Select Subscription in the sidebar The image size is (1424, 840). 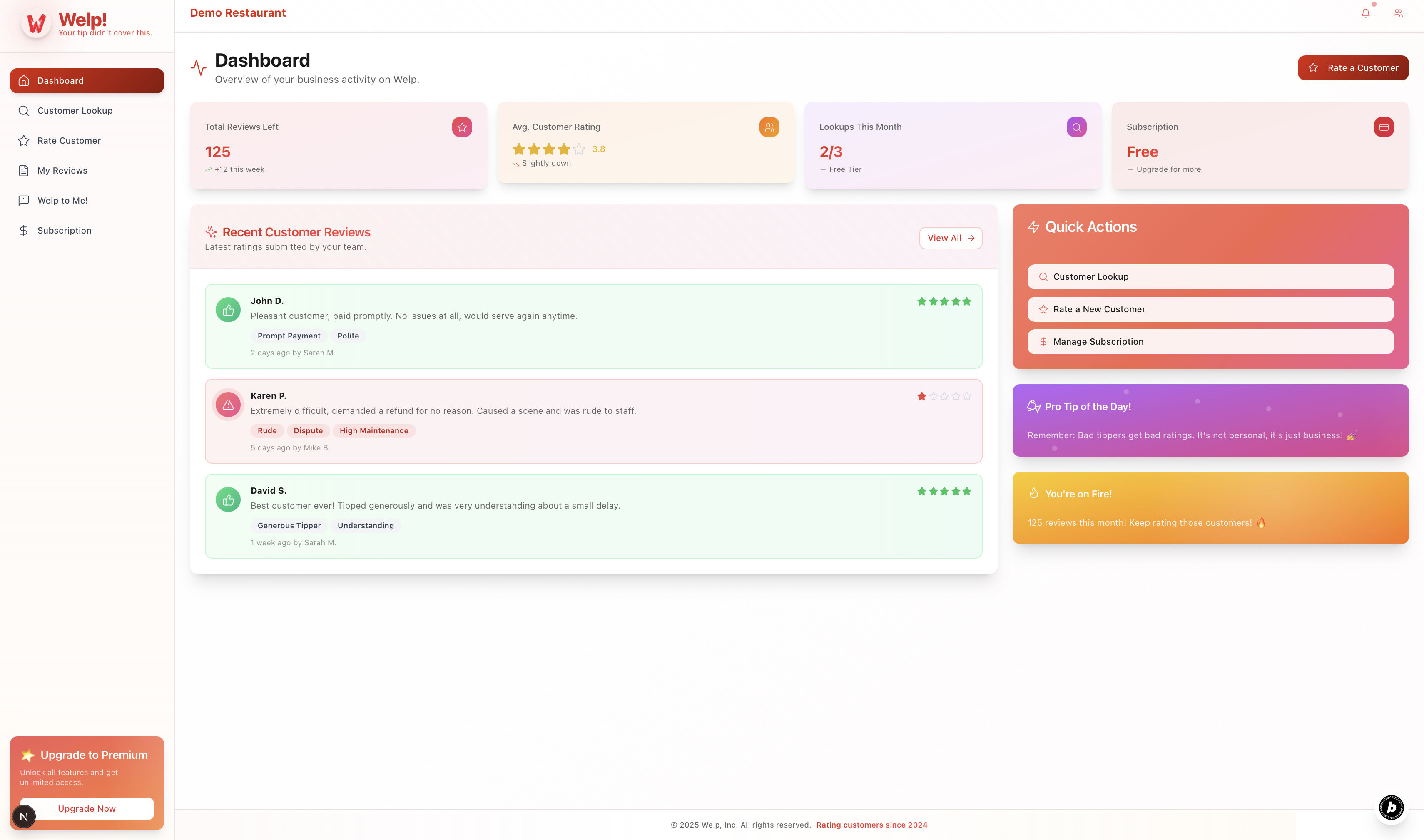(64, 231)
